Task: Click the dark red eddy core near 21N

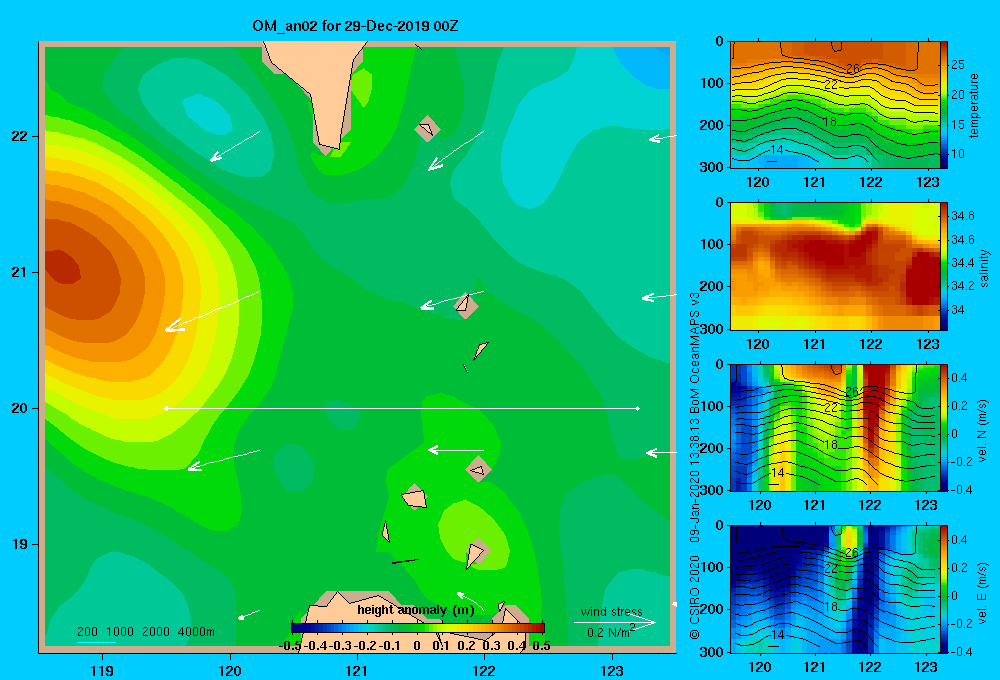Action: (62, 267)
